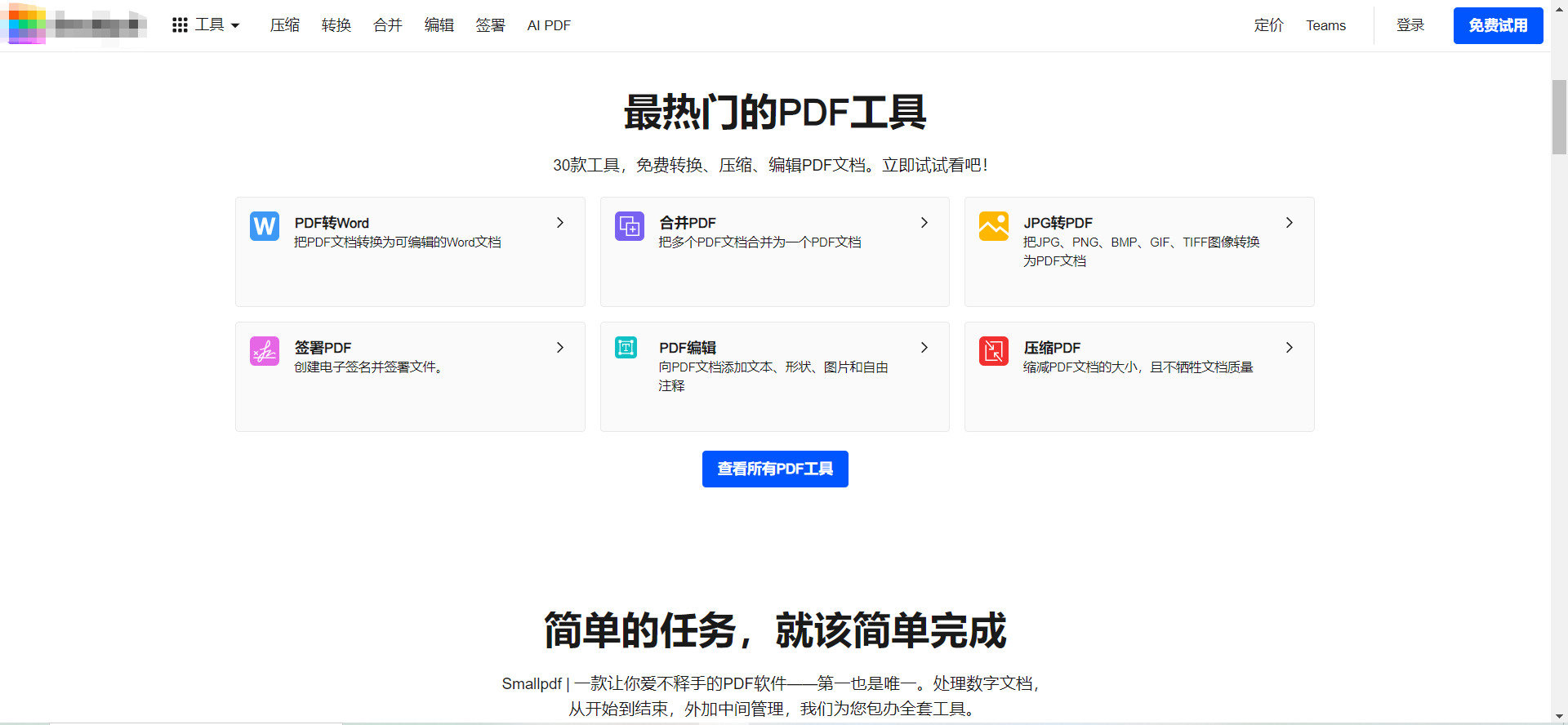Click the 查看所有PDF工具 button
This screenshot has height=725, width=1568.
pos(775,469)
